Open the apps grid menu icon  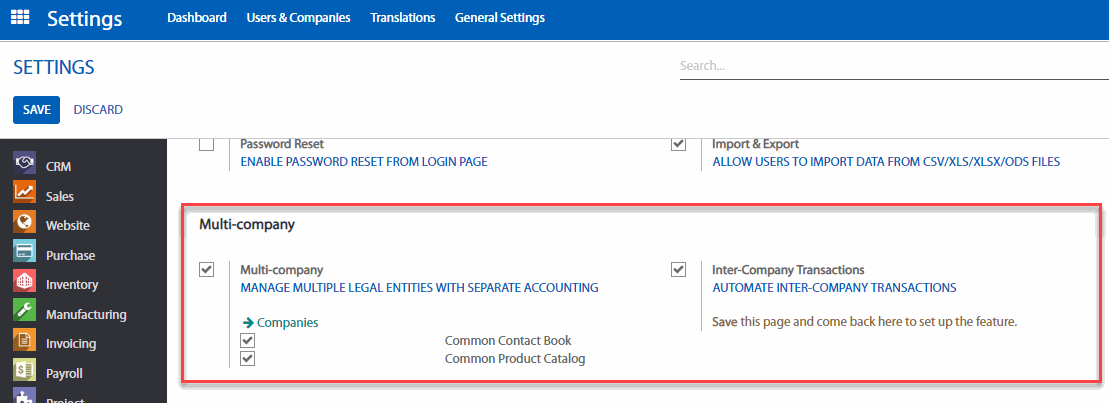20,18
